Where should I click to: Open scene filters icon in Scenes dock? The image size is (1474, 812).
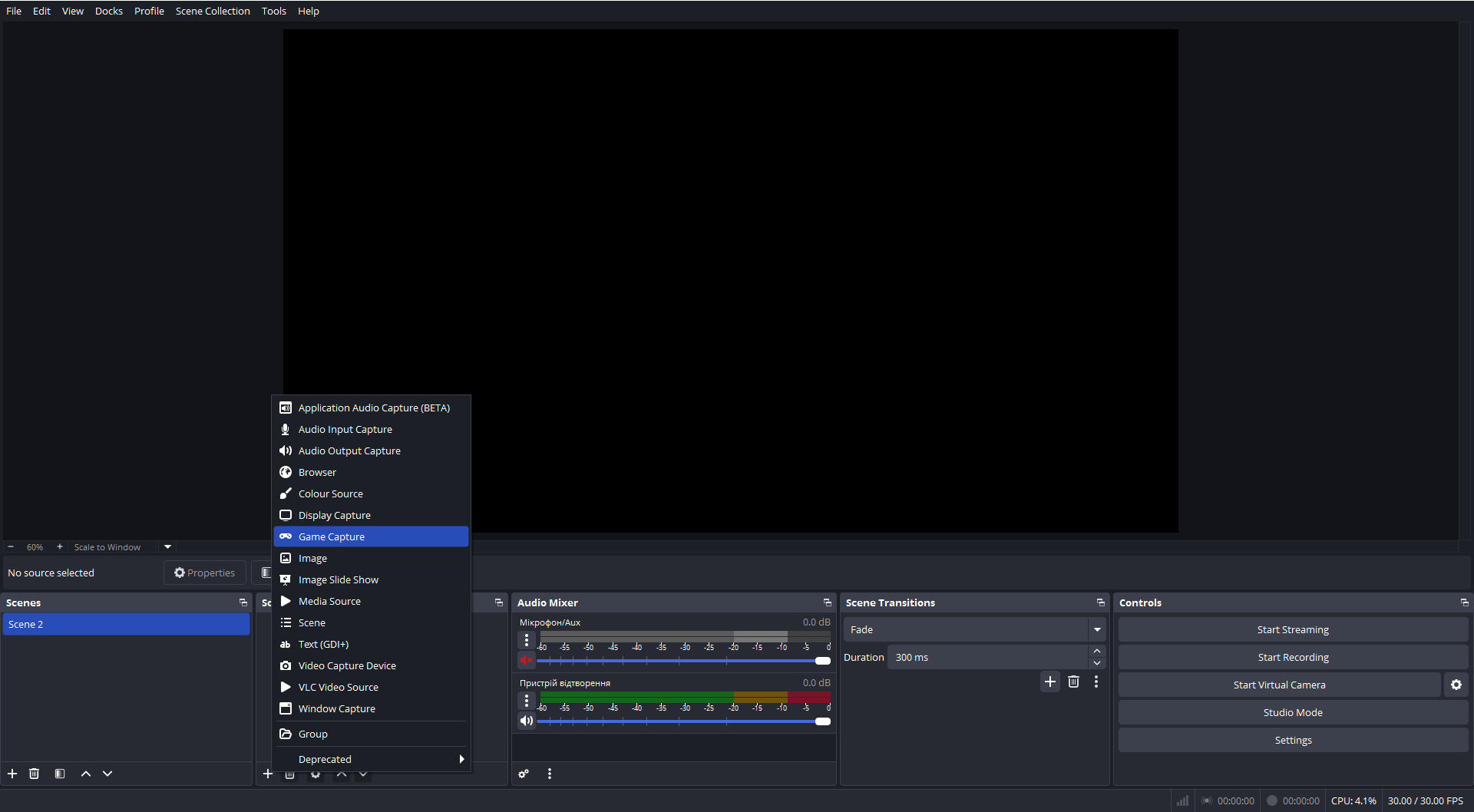coord(60,774)
